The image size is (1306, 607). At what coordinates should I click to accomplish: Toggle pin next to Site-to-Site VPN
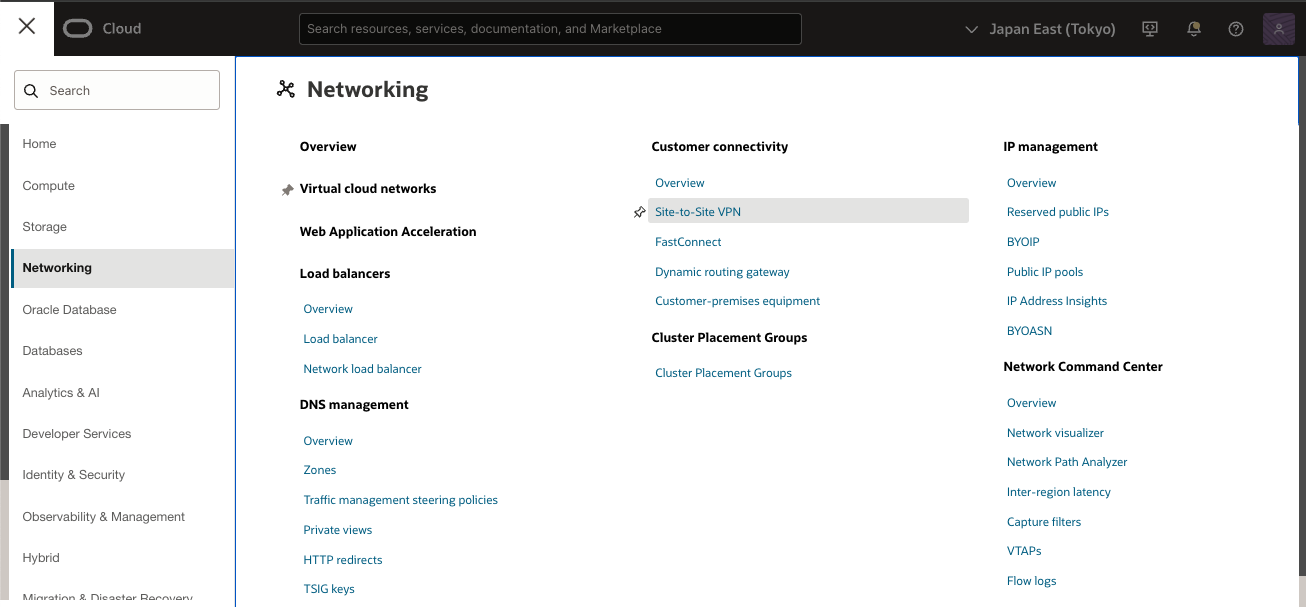click(x=640, y=212)
